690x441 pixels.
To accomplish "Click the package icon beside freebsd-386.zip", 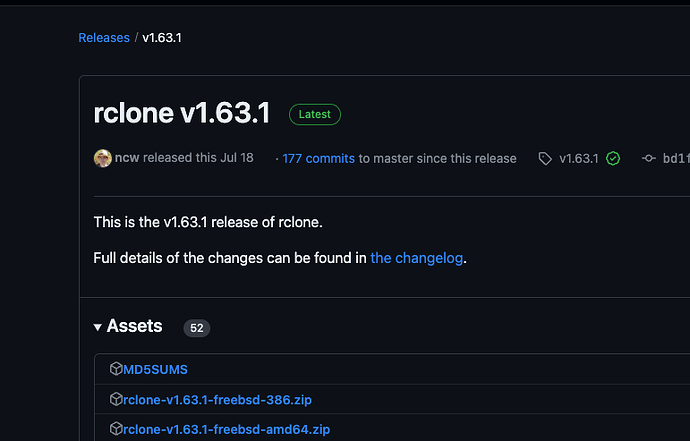I will coord(116,399).
